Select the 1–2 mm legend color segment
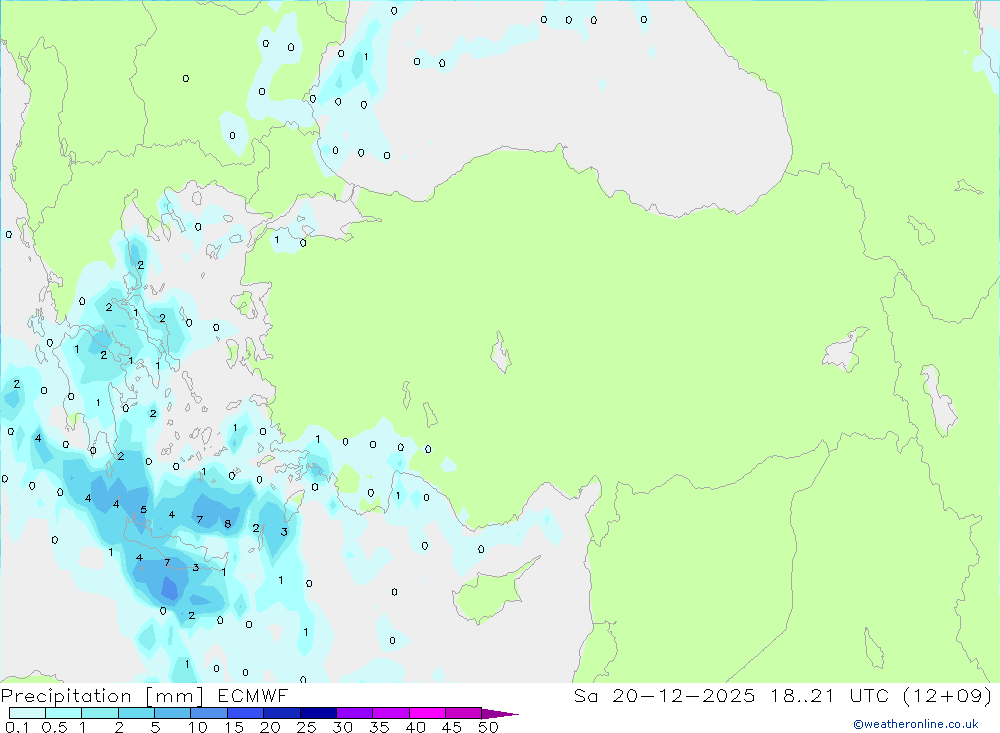The width and height of the screenshot is (1000, 733). 99,713
